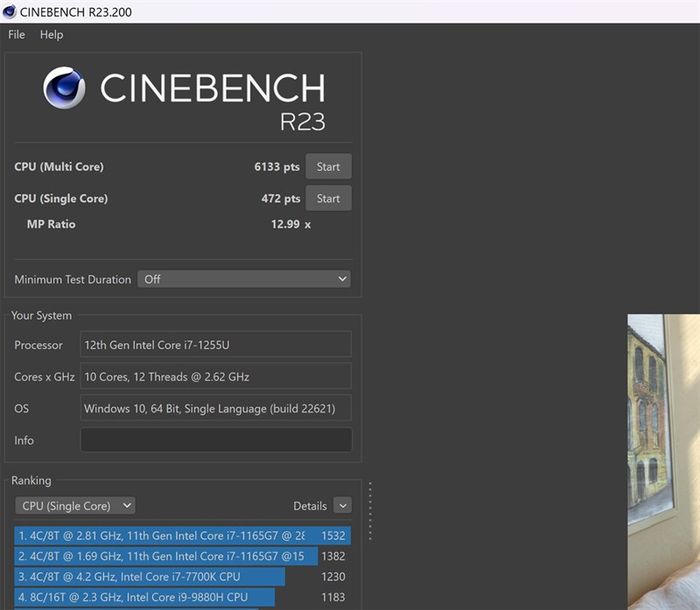Click the Info input field

coord(216,440)
